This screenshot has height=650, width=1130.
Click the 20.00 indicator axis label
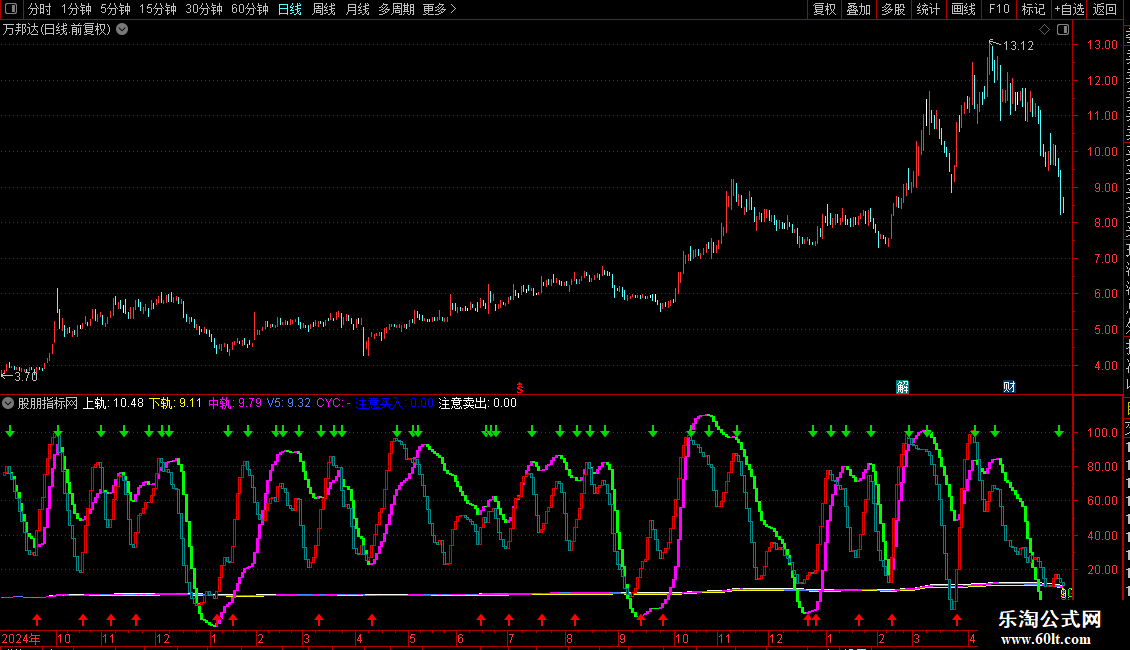(x=1103, y=569)
